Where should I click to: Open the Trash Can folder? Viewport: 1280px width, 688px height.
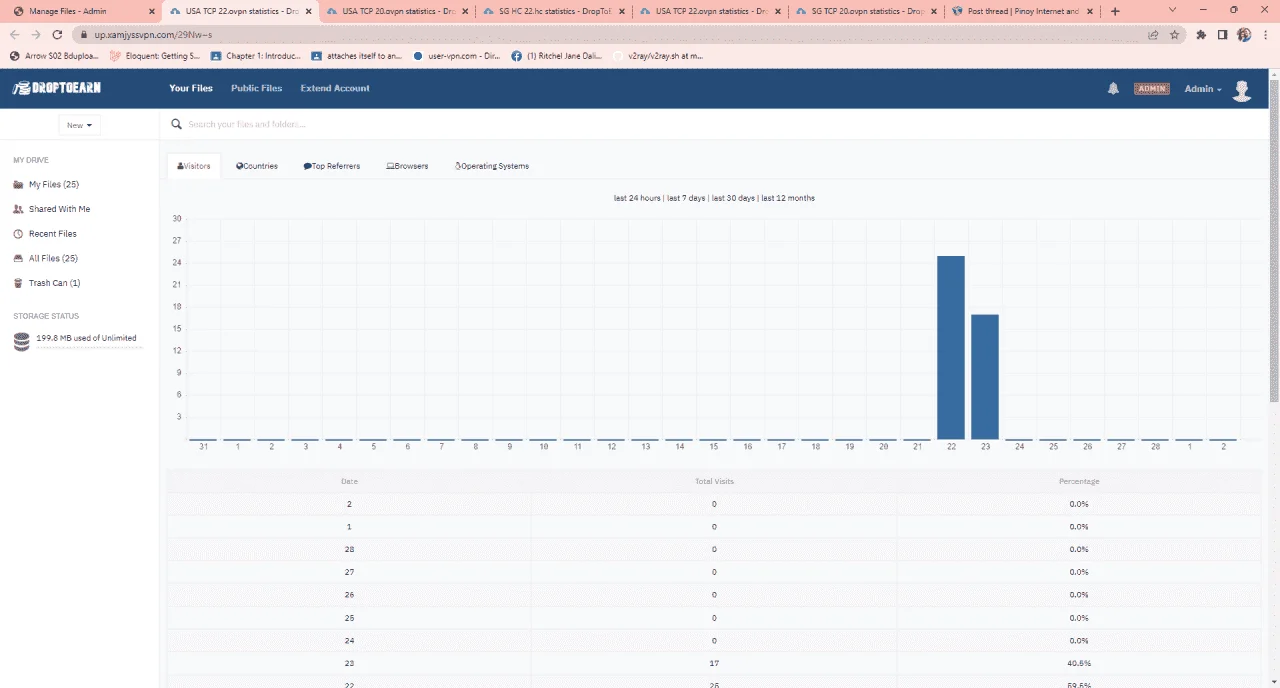click(x=47, y=283)
